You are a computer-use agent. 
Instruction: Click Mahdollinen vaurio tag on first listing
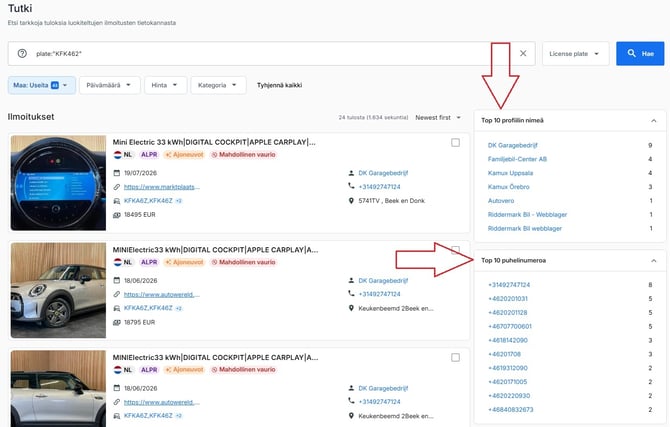tap(244, 155)
